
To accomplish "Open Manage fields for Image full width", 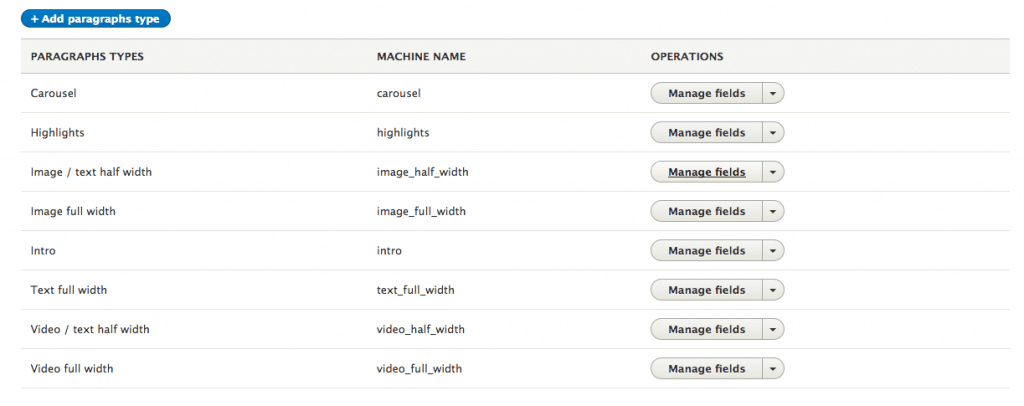I will [x=707, y=211].
